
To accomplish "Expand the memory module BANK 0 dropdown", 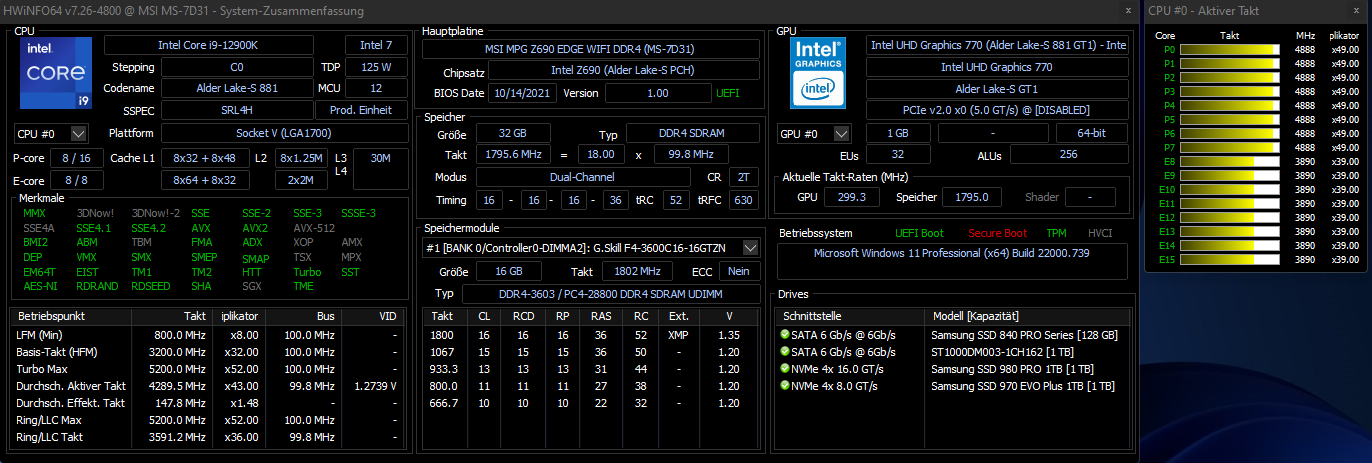I will (x=751, y=247).
